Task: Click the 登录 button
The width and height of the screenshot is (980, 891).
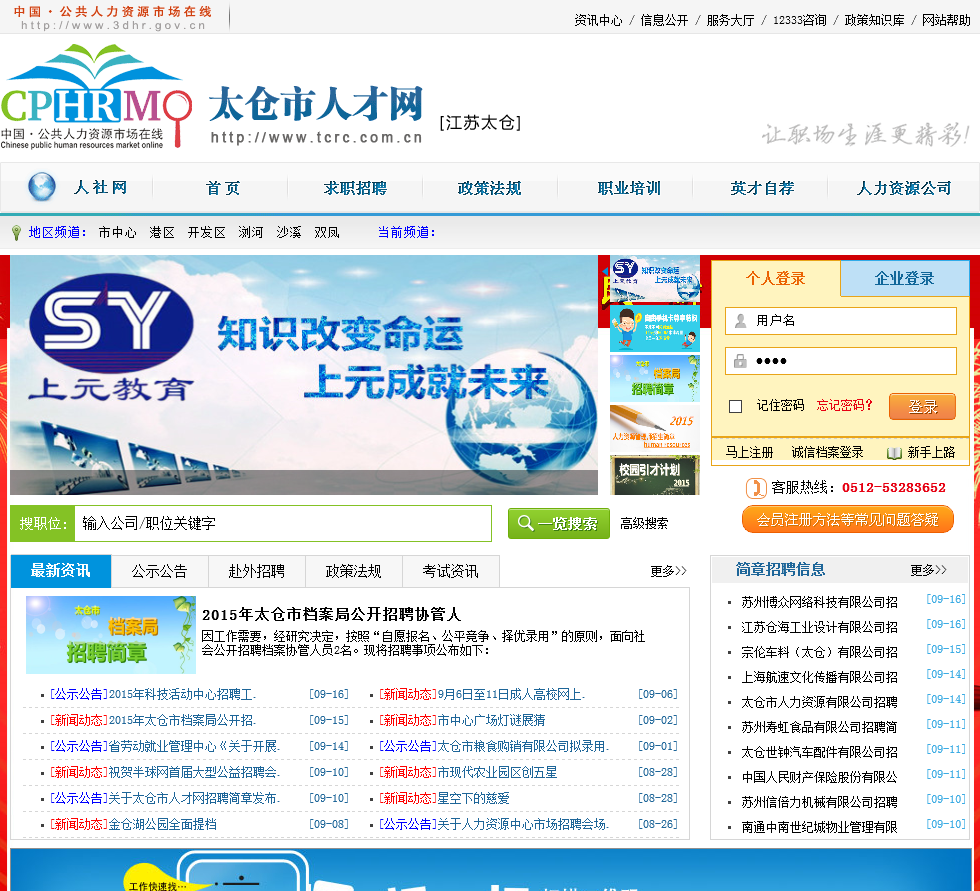Action: click(922, 407)
